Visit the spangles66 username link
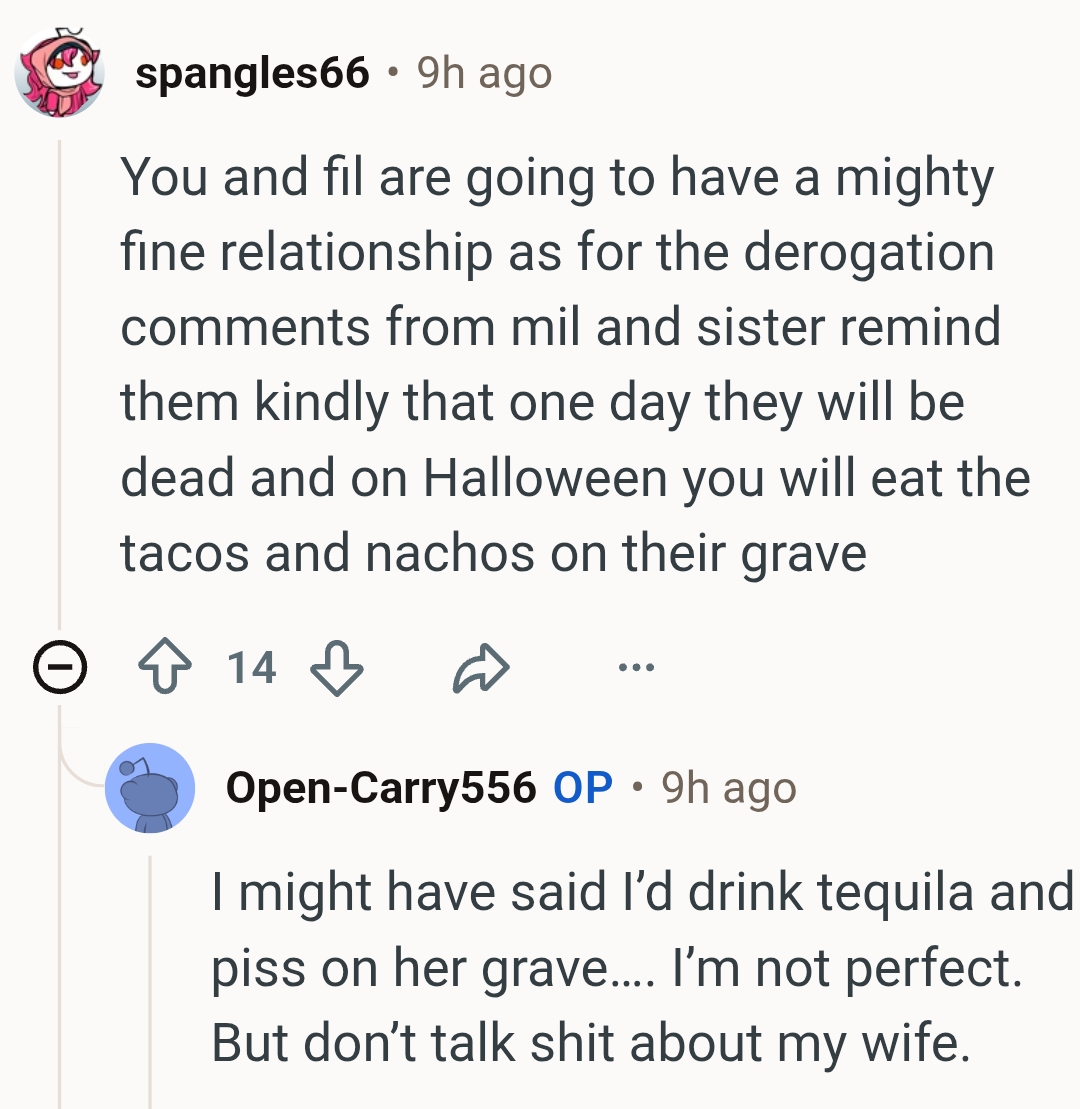Viewport: 1080px width, 1109px height. [252, 73]
